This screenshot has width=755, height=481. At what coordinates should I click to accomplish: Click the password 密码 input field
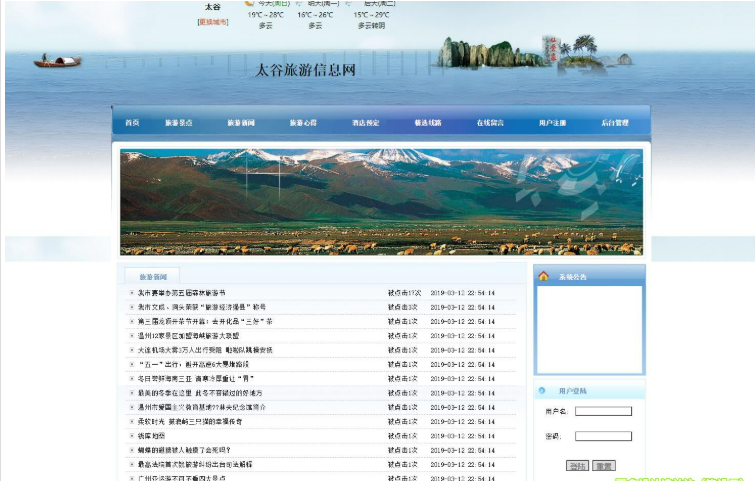pyautogui.click(x=603, y=436)
